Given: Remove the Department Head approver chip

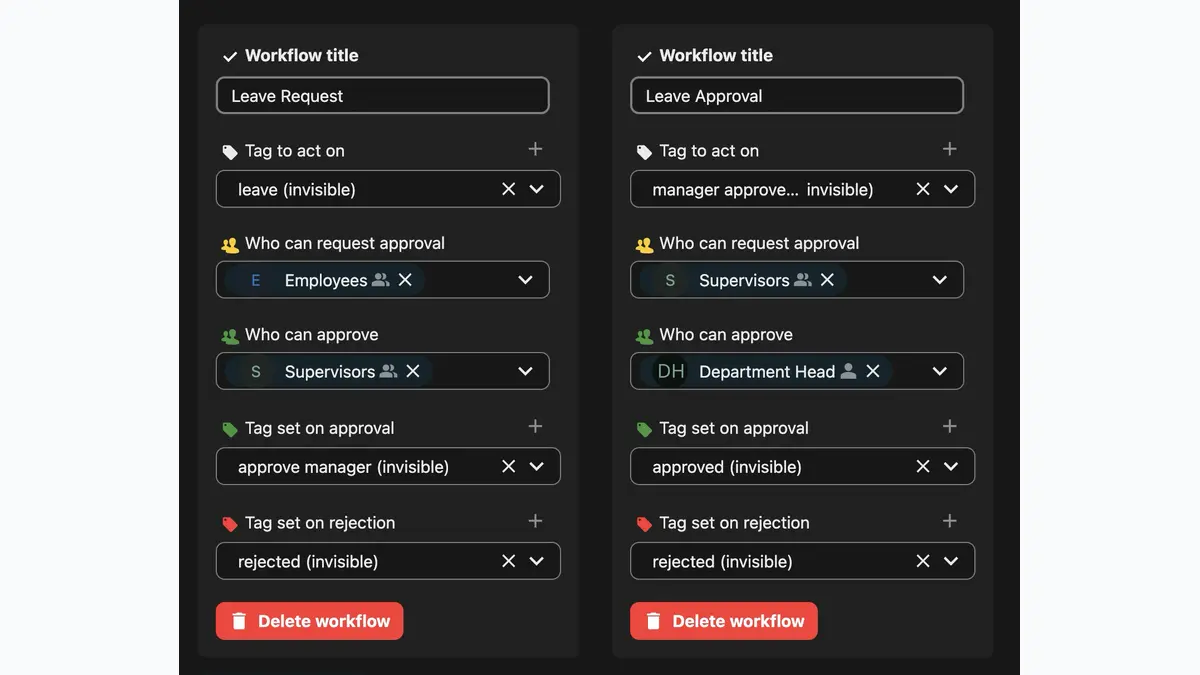Looking at the screenshot, I should (x=873, y=371).
